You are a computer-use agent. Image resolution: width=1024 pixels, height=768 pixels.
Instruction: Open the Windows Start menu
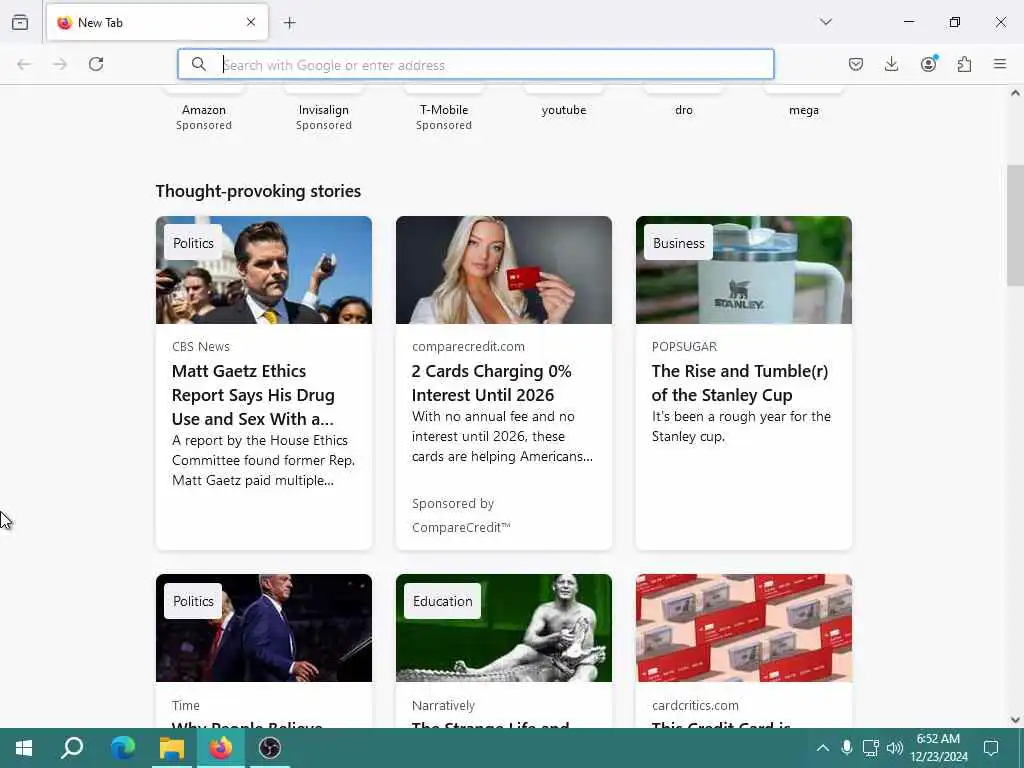24,748
